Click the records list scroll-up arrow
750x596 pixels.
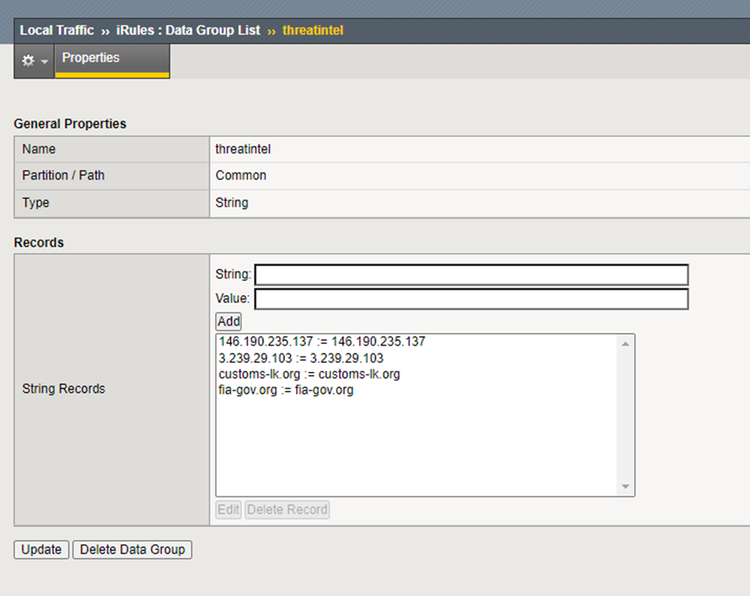pos(626,343)
